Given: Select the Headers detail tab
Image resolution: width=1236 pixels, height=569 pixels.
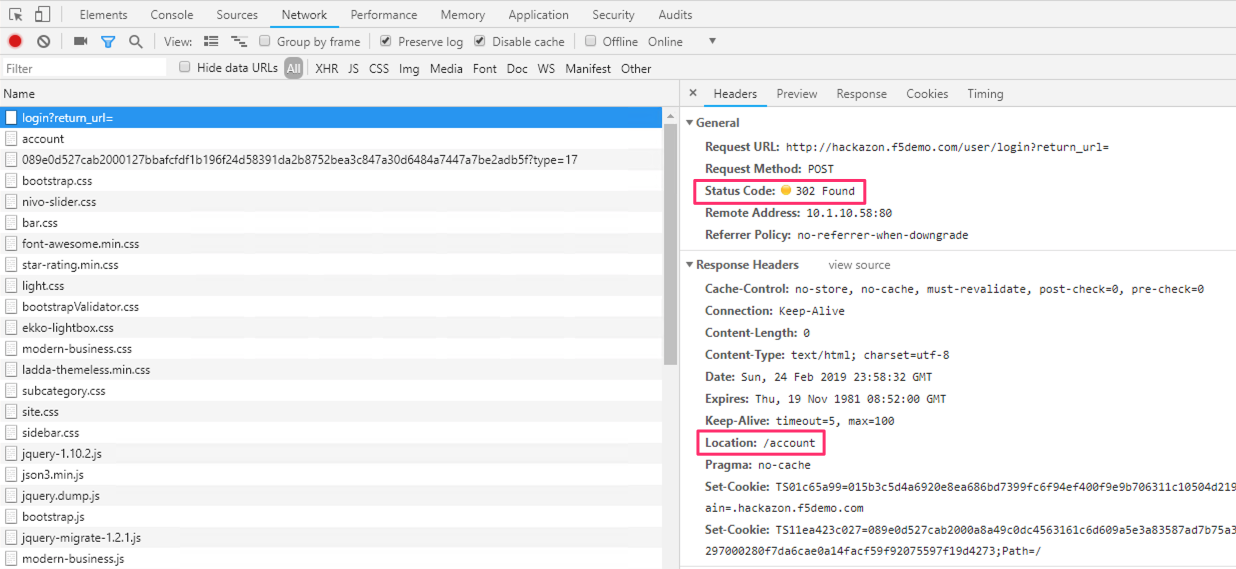Looking at the screenshot, I should [x=735, y=94].
